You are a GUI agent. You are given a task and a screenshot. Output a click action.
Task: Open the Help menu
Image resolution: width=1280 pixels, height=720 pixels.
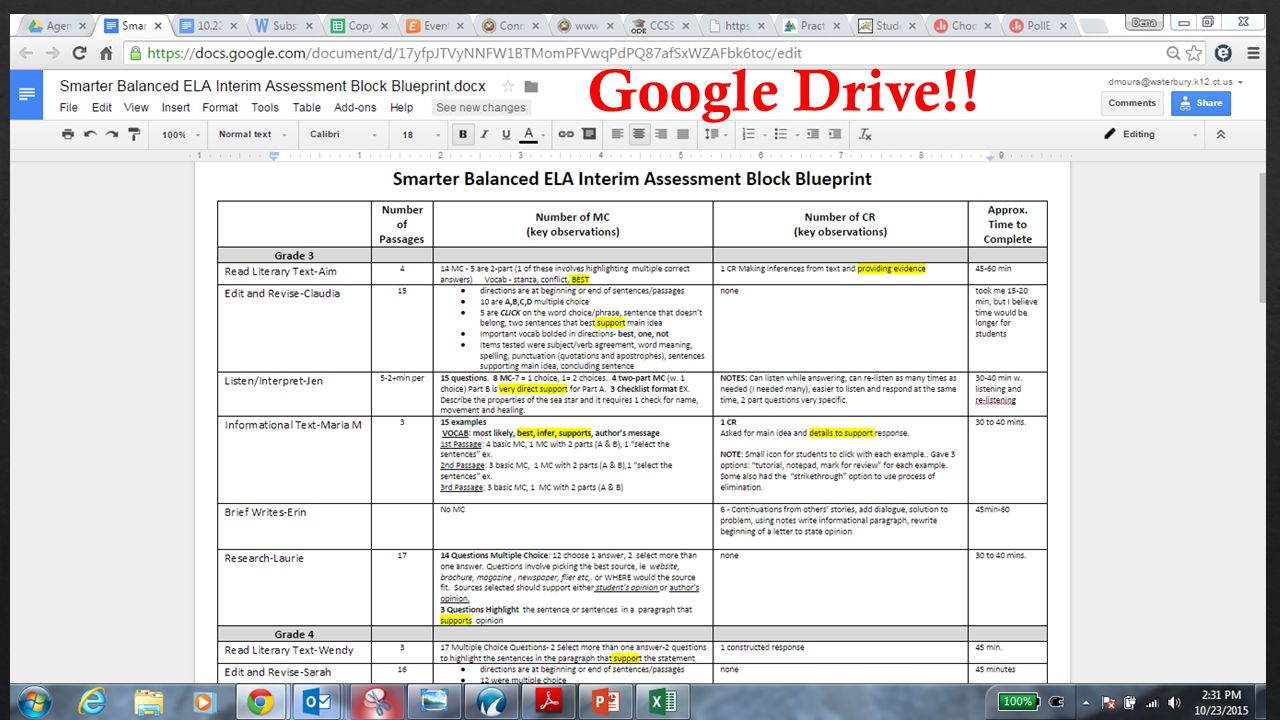pos(401,107)
